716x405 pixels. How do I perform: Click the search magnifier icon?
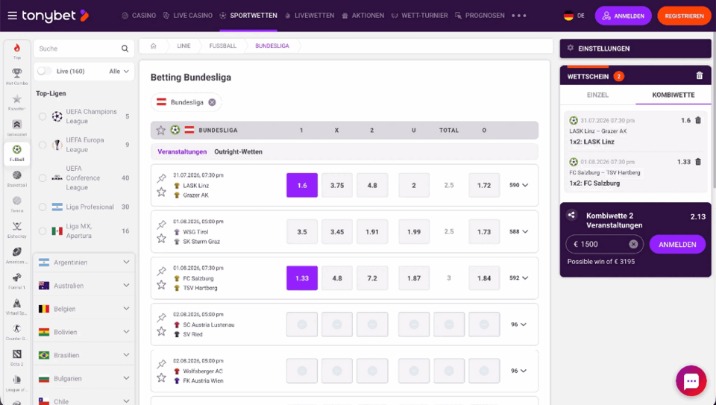tap(125, 48)
